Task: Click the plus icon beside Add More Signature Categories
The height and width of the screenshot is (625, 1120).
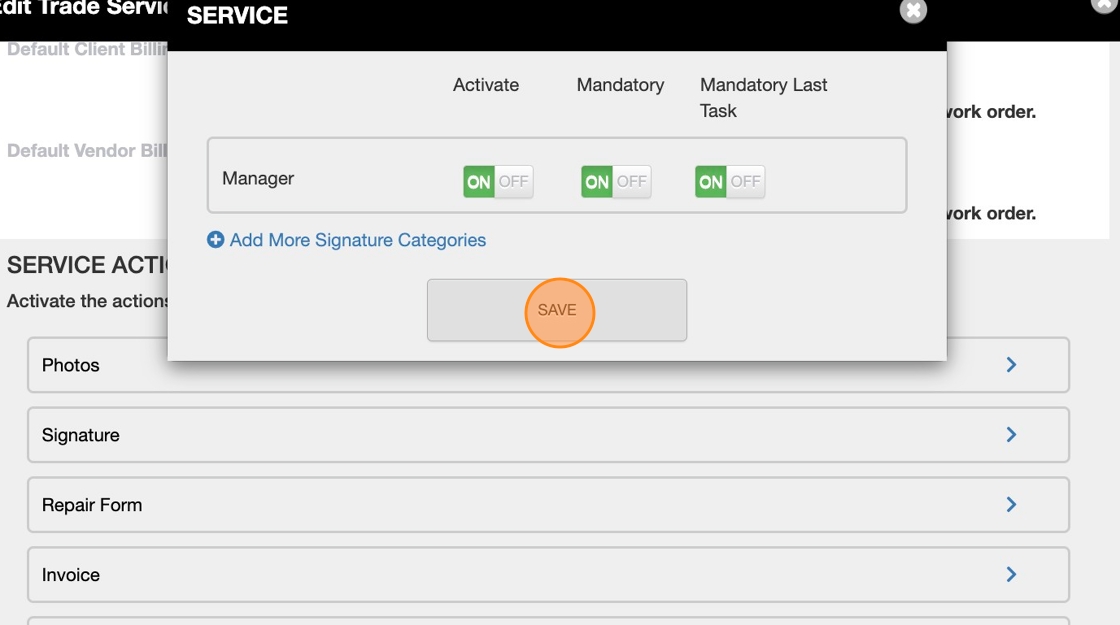Action: [215, 240]
